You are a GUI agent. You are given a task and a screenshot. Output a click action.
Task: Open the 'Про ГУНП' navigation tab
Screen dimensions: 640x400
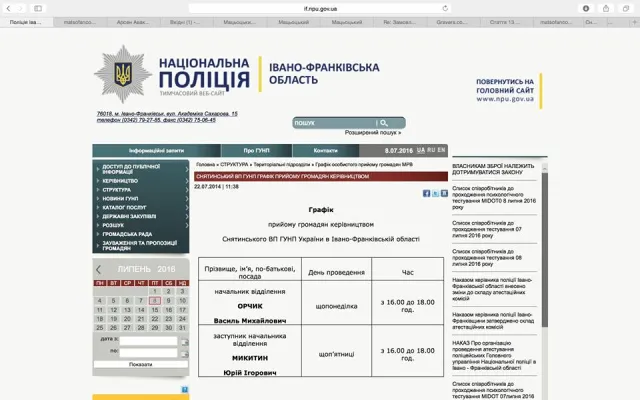tap(256, 151)
